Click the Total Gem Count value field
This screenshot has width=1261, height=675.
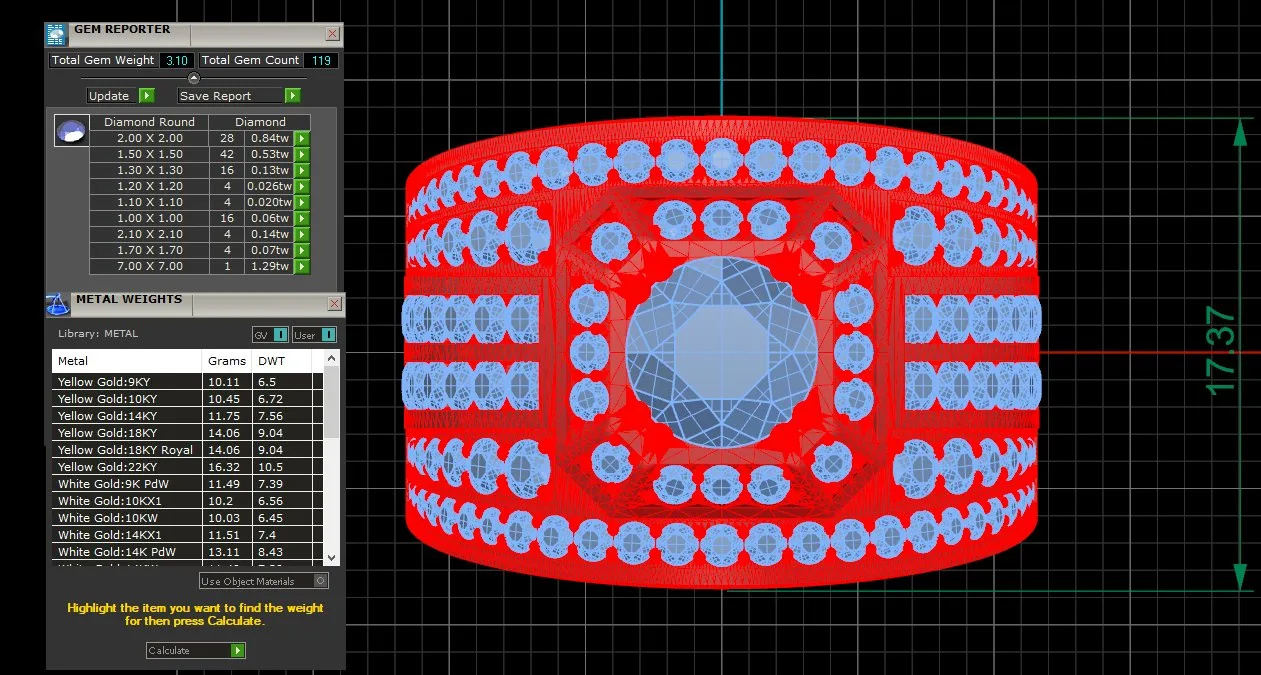pos(321,61)
